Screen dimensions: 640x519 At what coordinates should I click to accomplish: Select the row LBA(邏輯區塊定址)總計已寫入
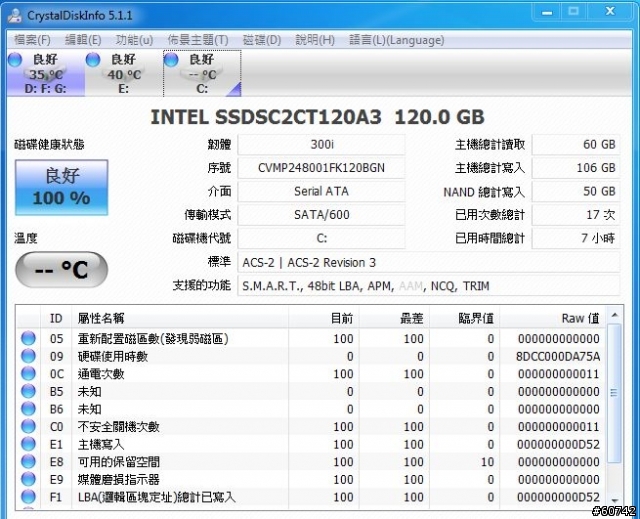pyautogui.click(x=311, y=497)
